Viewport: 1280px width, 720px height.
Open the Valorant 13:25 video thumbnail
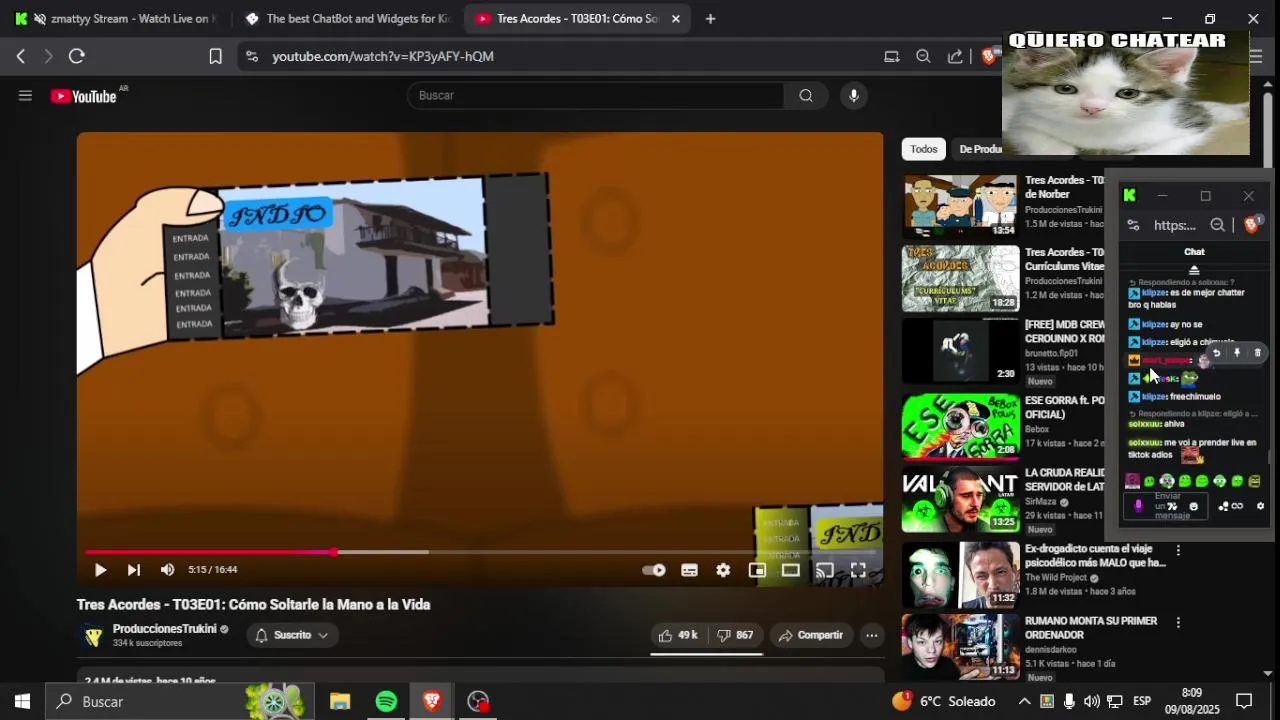(961, 499)
